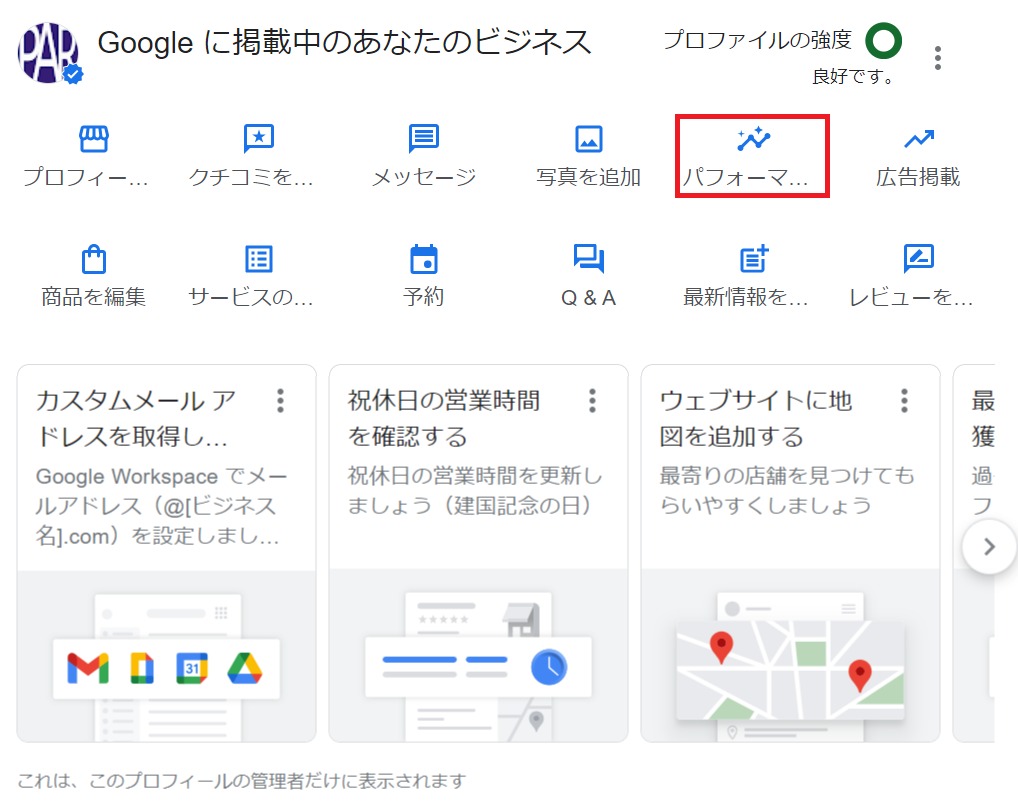Click the 写真を追加 add photo icon
Screen dimensions: 1018x807
click(588, 139)
